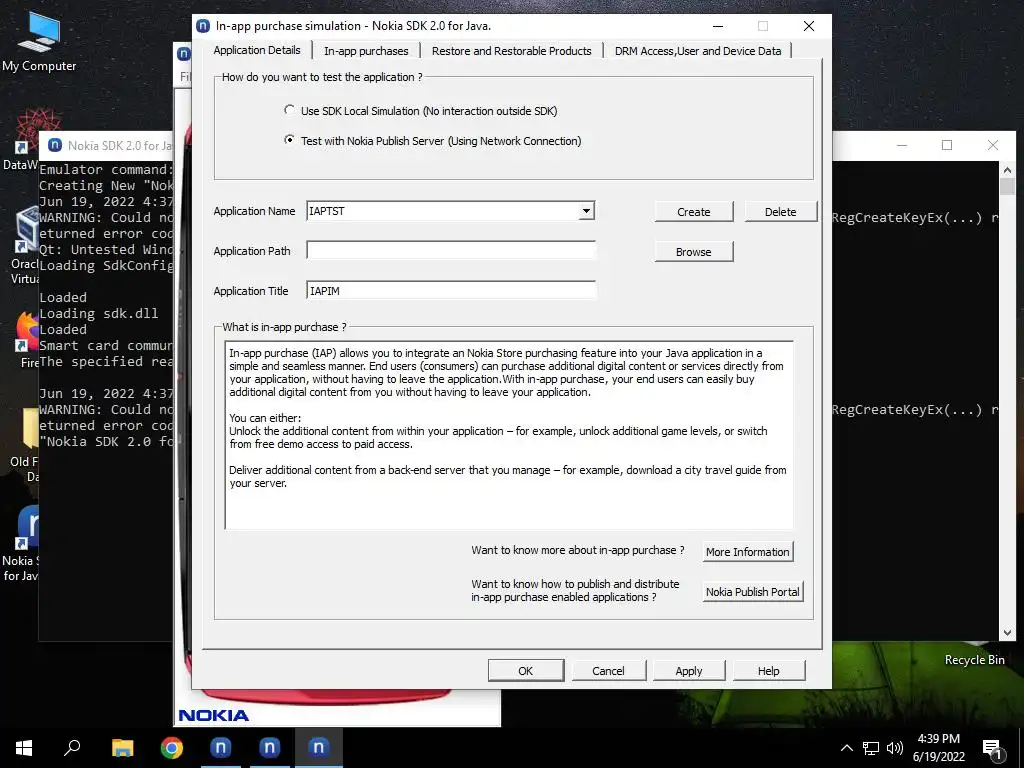Switch to the Application Details tab
Screen dimensions: 1024x768
[257, 50]
